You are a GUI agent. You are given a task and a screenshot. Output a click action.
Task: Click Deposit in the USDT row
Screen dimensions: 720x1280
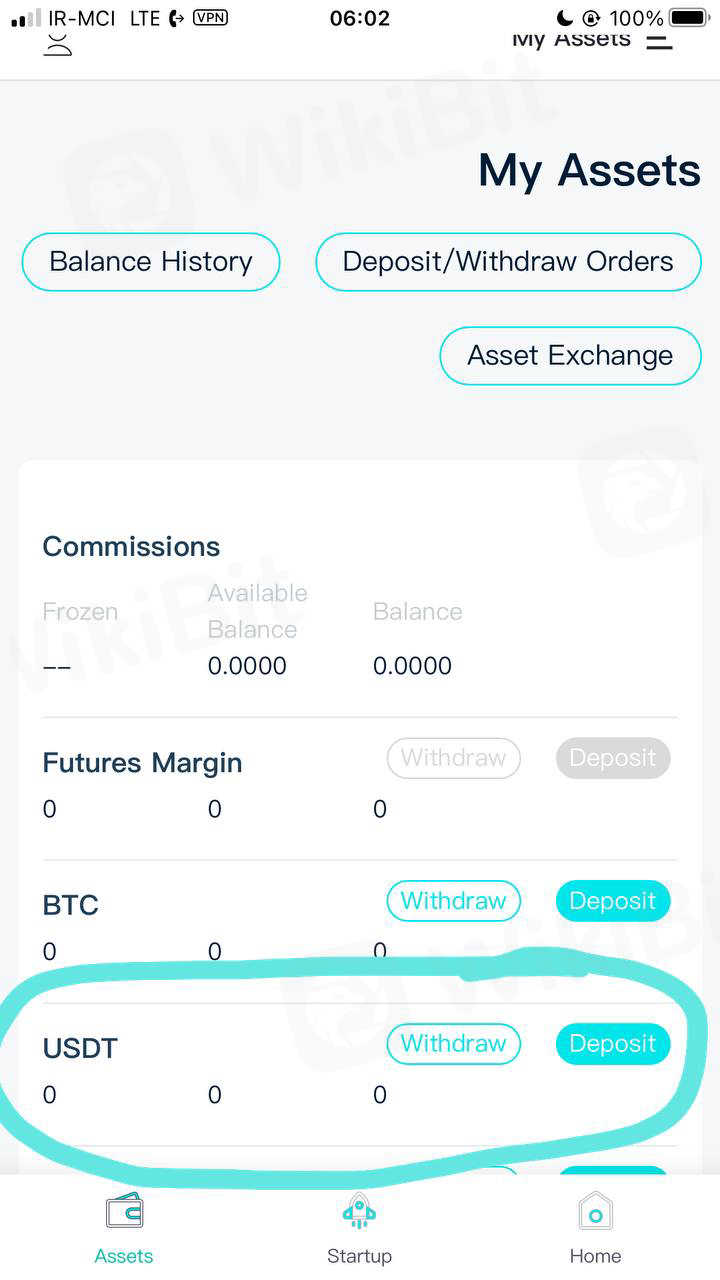[x=612, y=1044]
